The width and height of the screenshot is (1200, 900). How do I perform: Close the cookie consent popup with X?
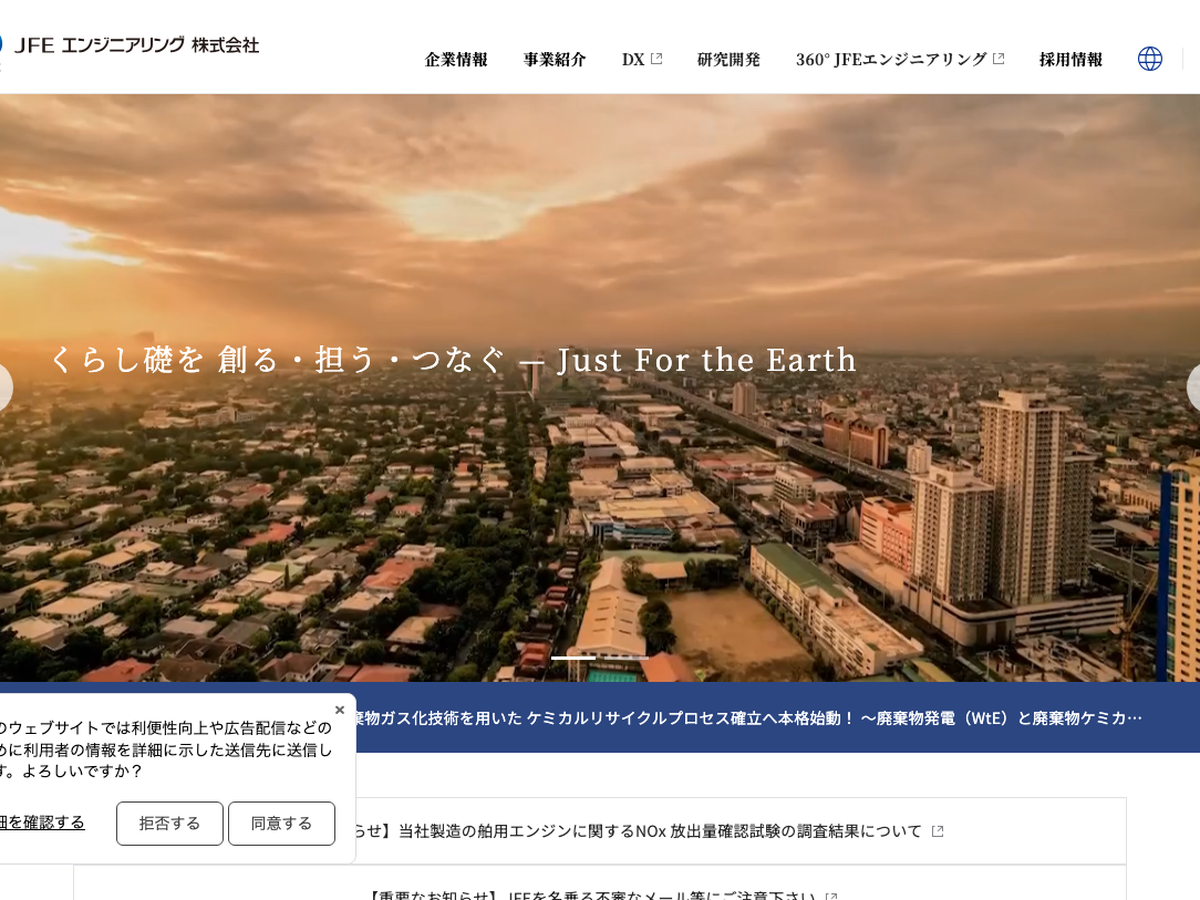click(339, 710)
